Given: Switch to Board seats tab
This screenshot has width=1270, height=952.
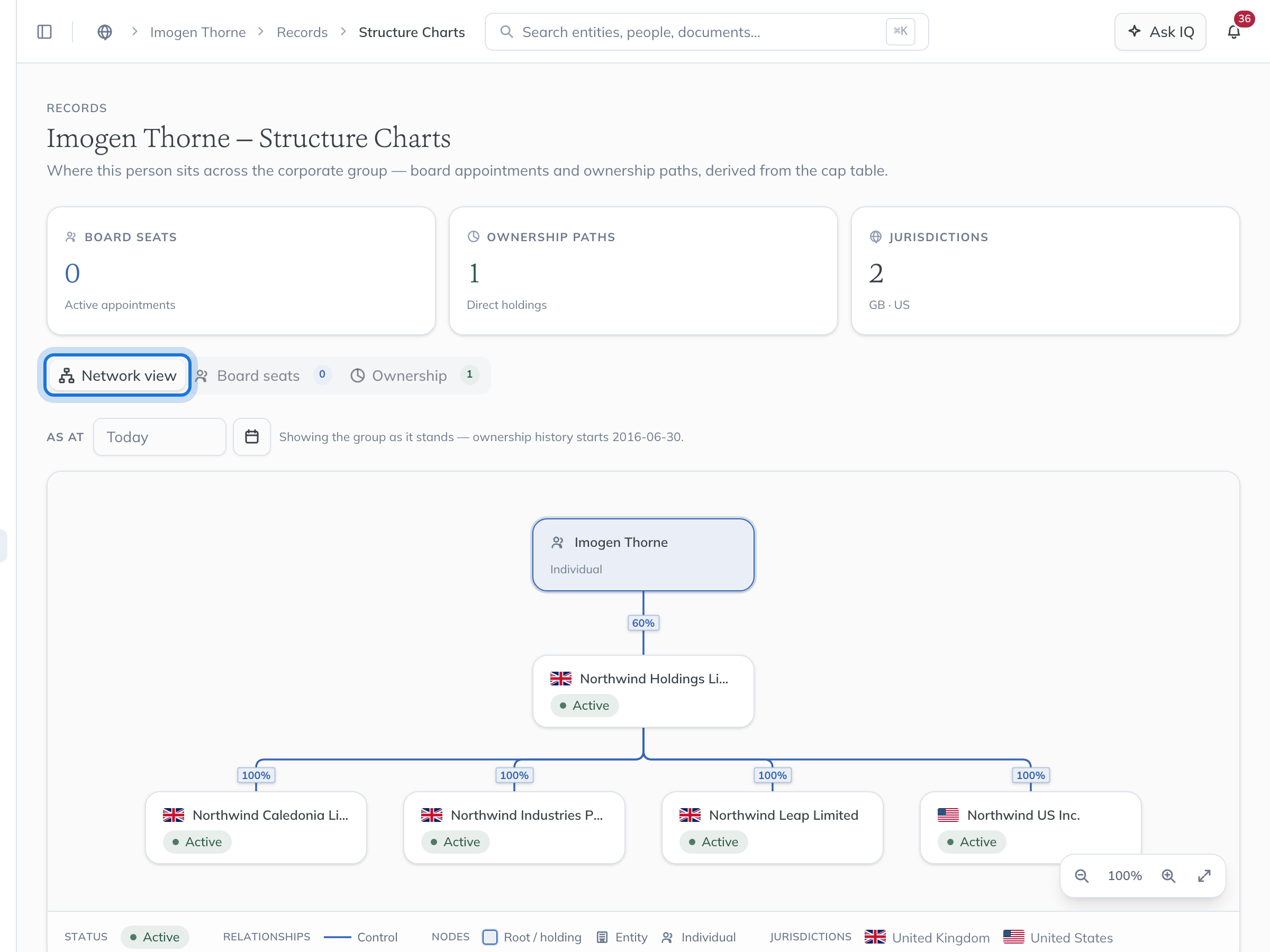Looking at the screenshot, I should [263, 376].
